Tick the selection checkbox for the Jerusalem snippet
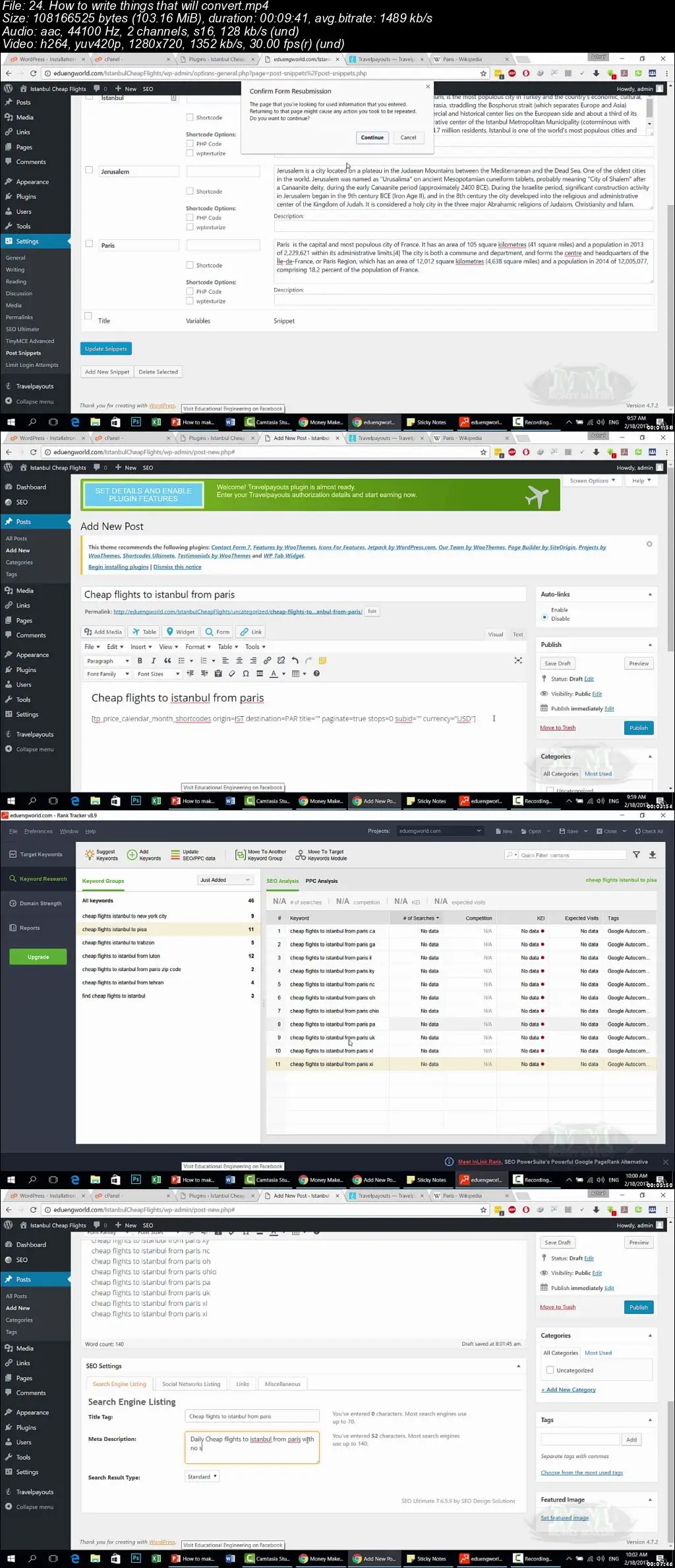This screenshot has width=675, height=1568. point(89,170)
